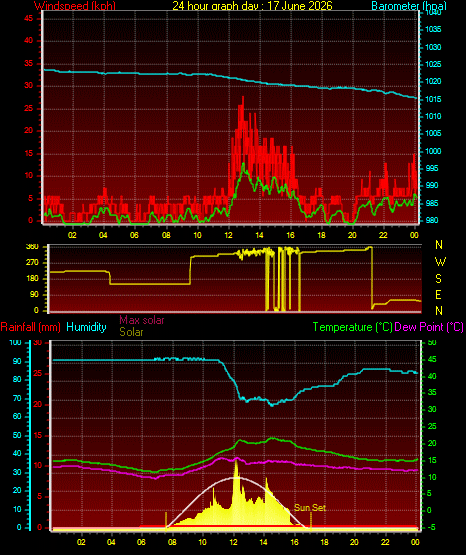The width and height of the screenshot is (466, 555).
Task: Click the "22" hour label under the bottom chart
Action: (x=385, y=542)
